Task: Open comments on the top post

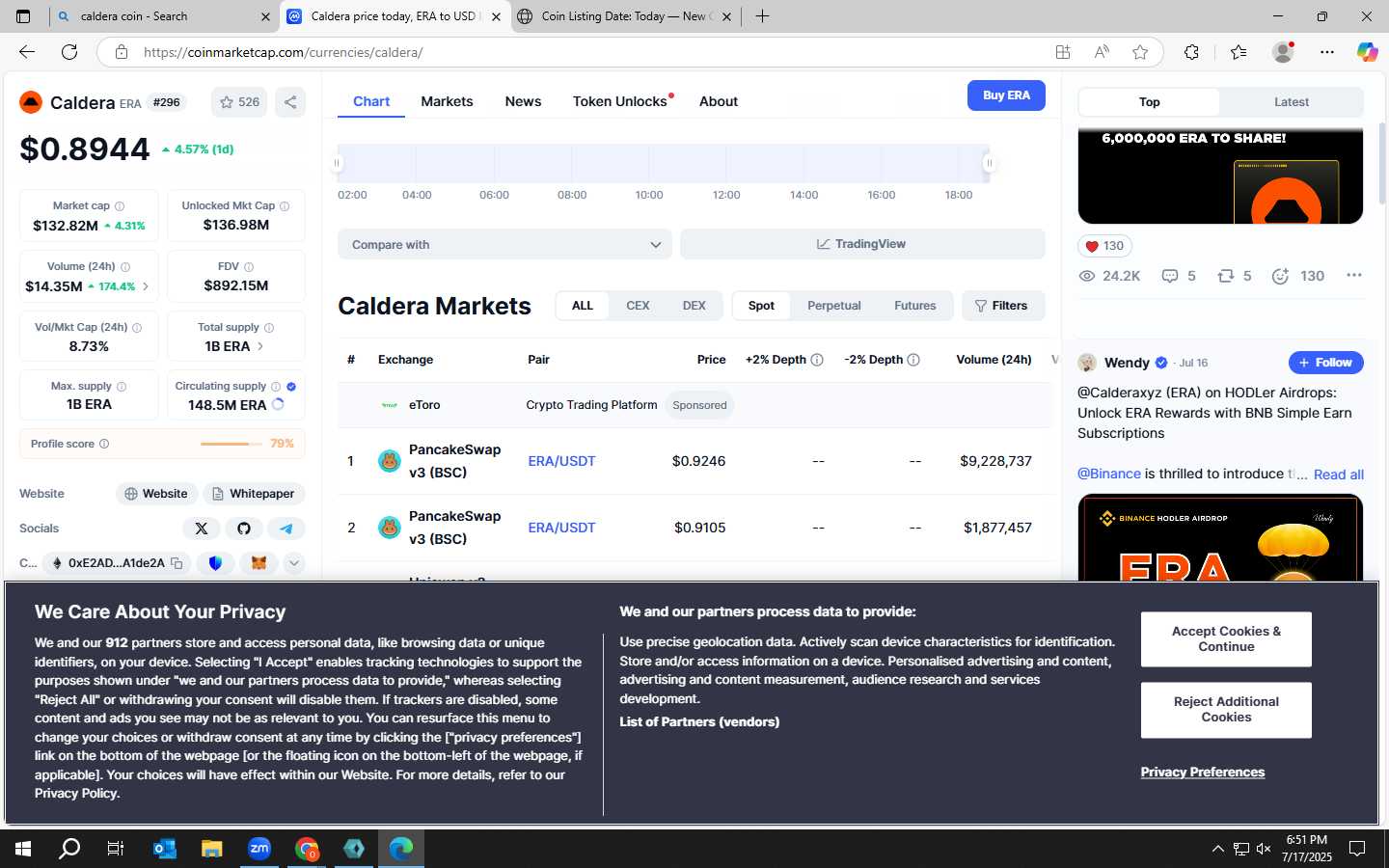Action: (1179, 276)
